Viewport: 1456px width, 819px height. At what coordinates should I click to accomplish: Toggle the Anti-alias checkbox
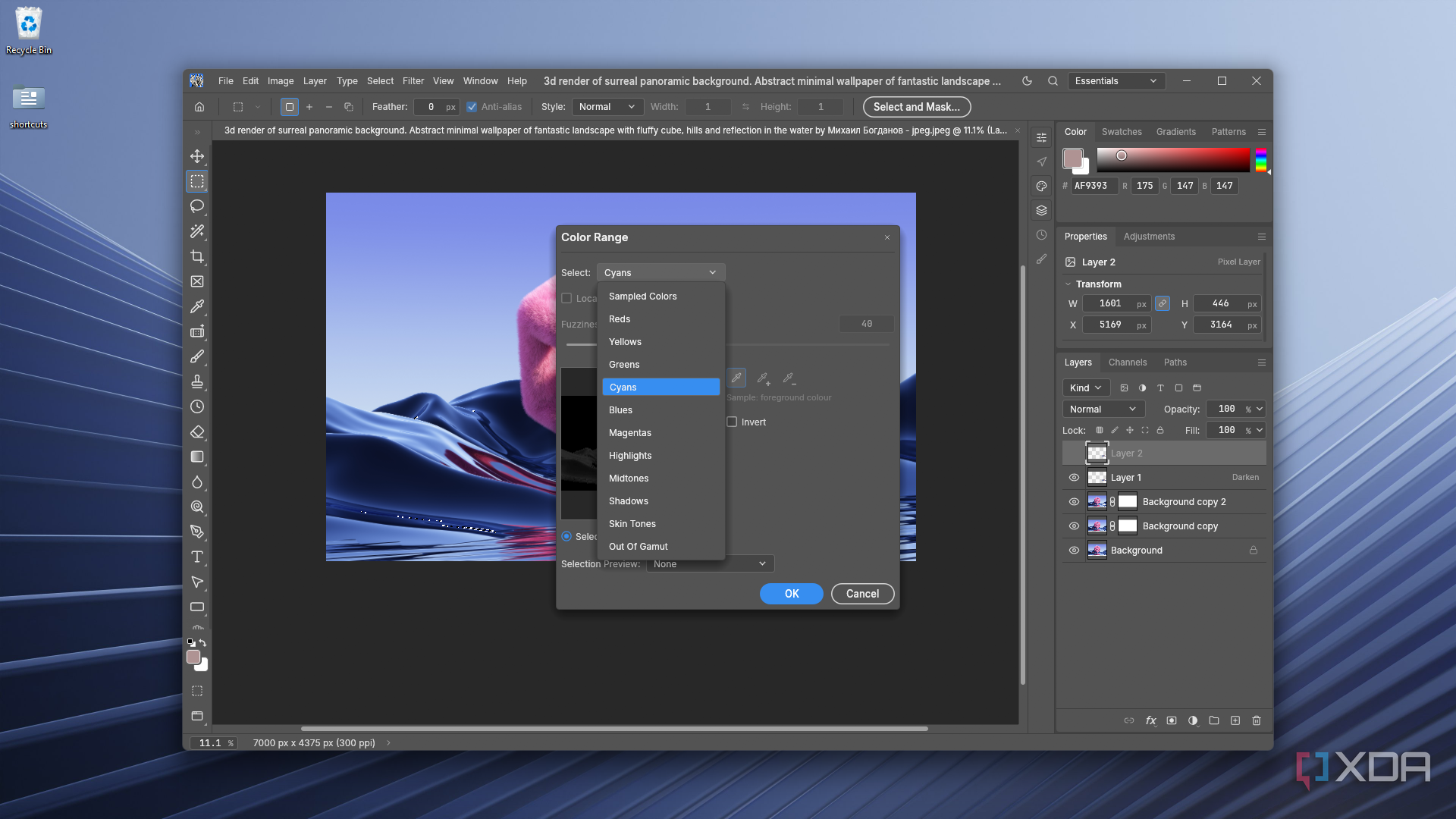point(472,107)
